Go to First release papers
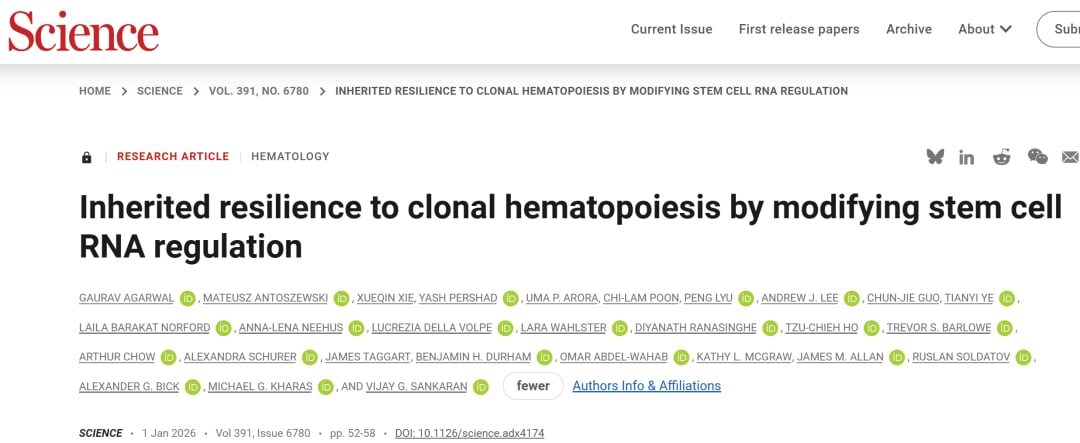This screenshot has height=443, width=1080. pyautogui.click(x=799, y=29)
